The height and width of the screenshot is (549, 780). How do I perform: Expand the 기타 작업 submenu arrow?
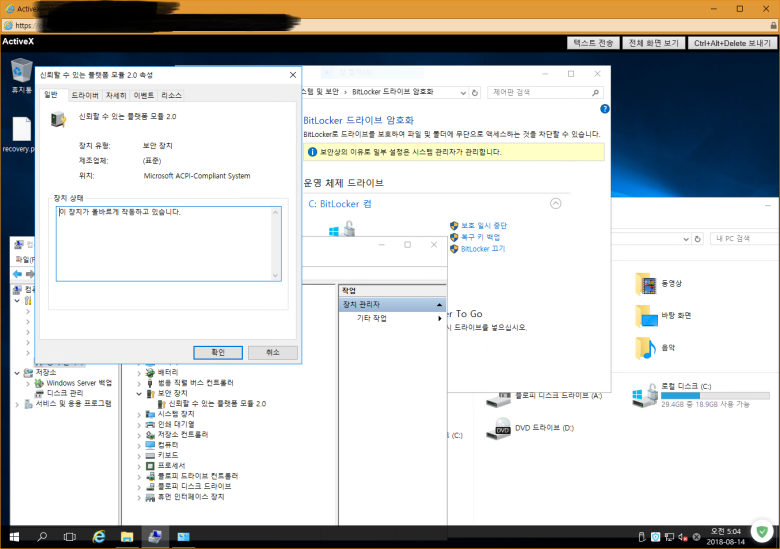pyautogui.click(x=440, y=318)
